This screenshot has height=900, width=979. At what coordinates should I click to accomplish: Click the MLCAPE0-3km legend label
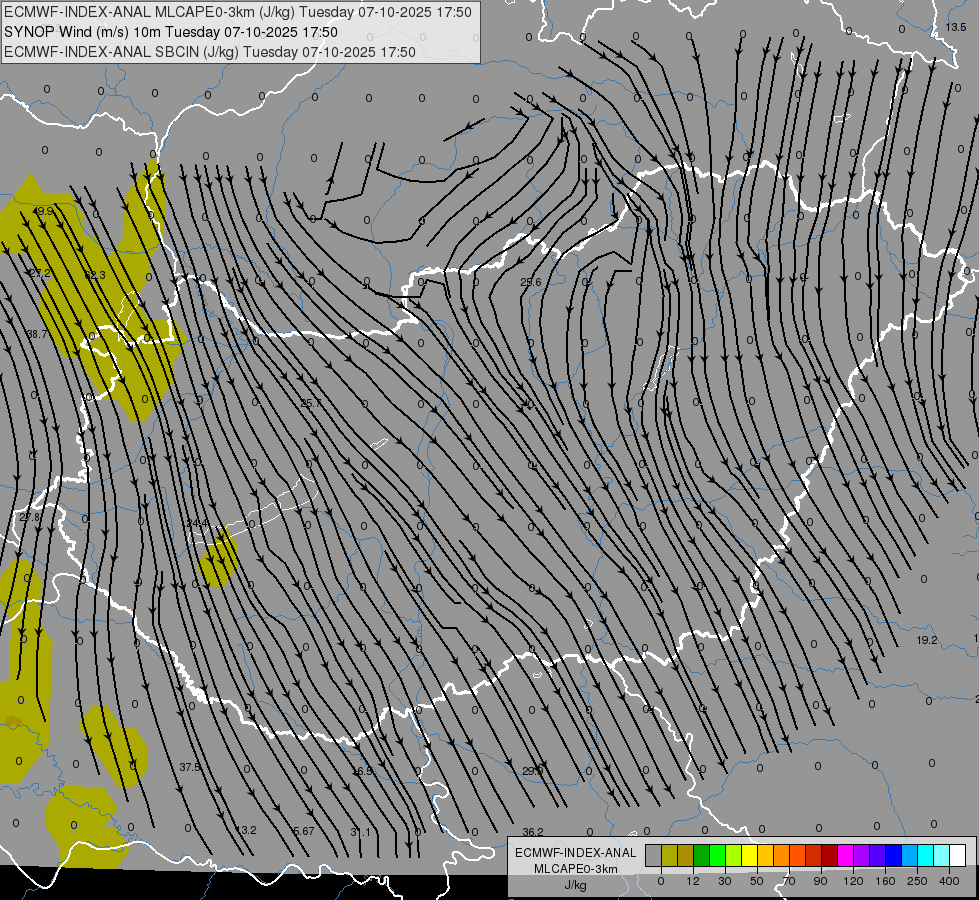click(x=575, y=869)
